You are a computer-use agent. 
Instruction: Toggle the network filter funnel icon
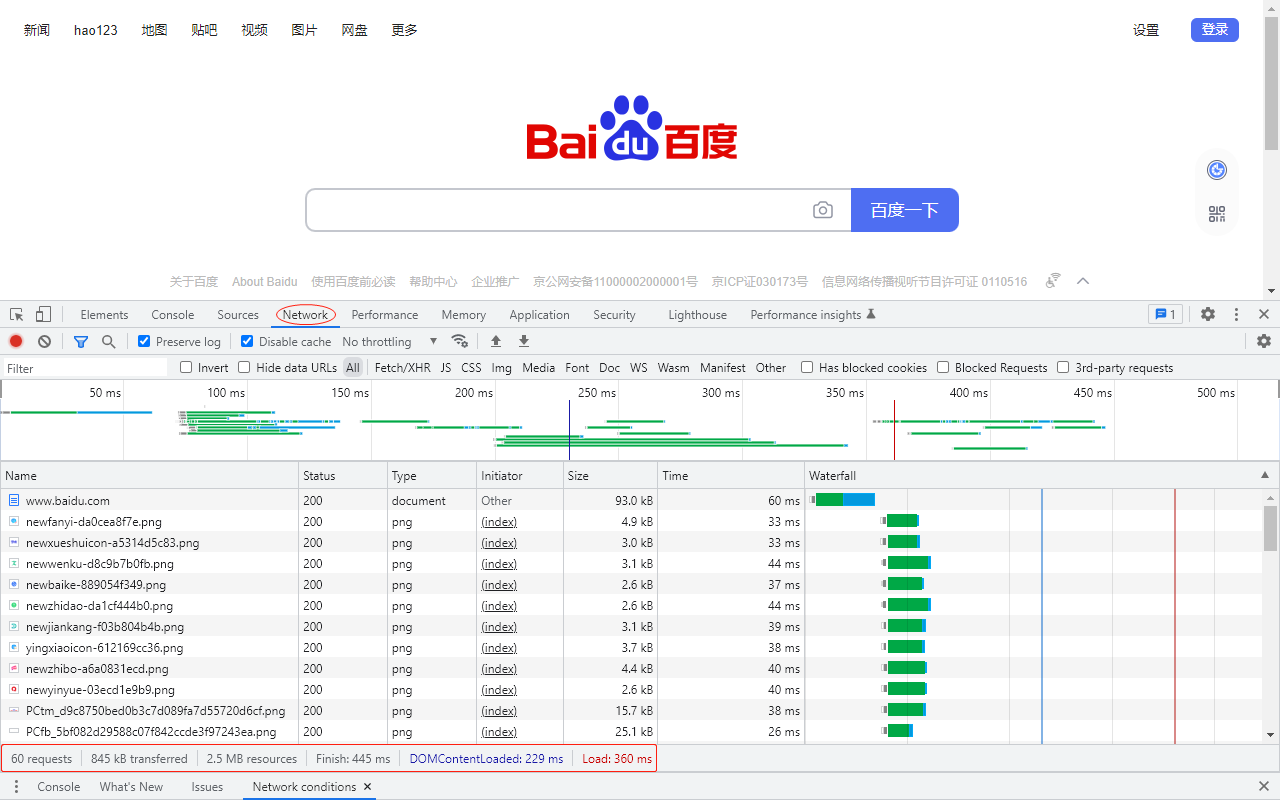pos(81,341)
